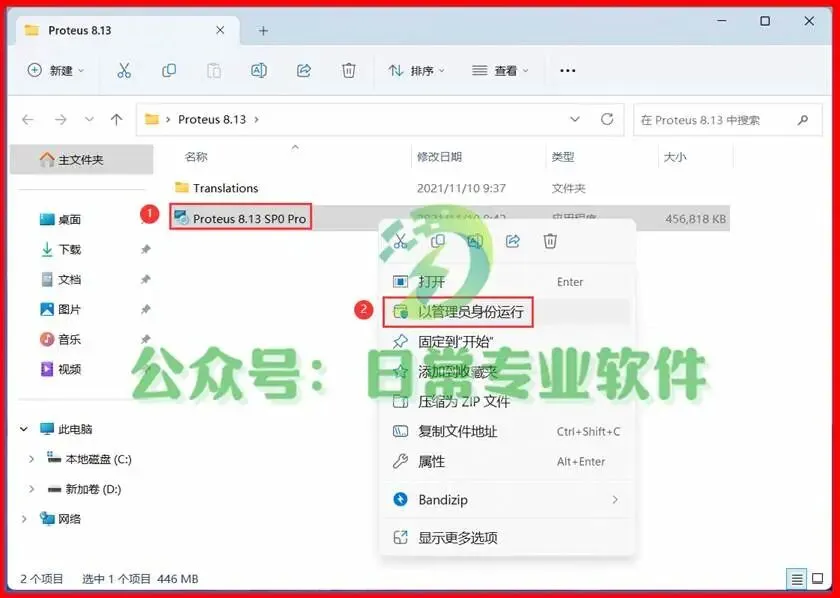Open the 新建 (New) dropdown
Screen dimensions: 840x598
56,70
